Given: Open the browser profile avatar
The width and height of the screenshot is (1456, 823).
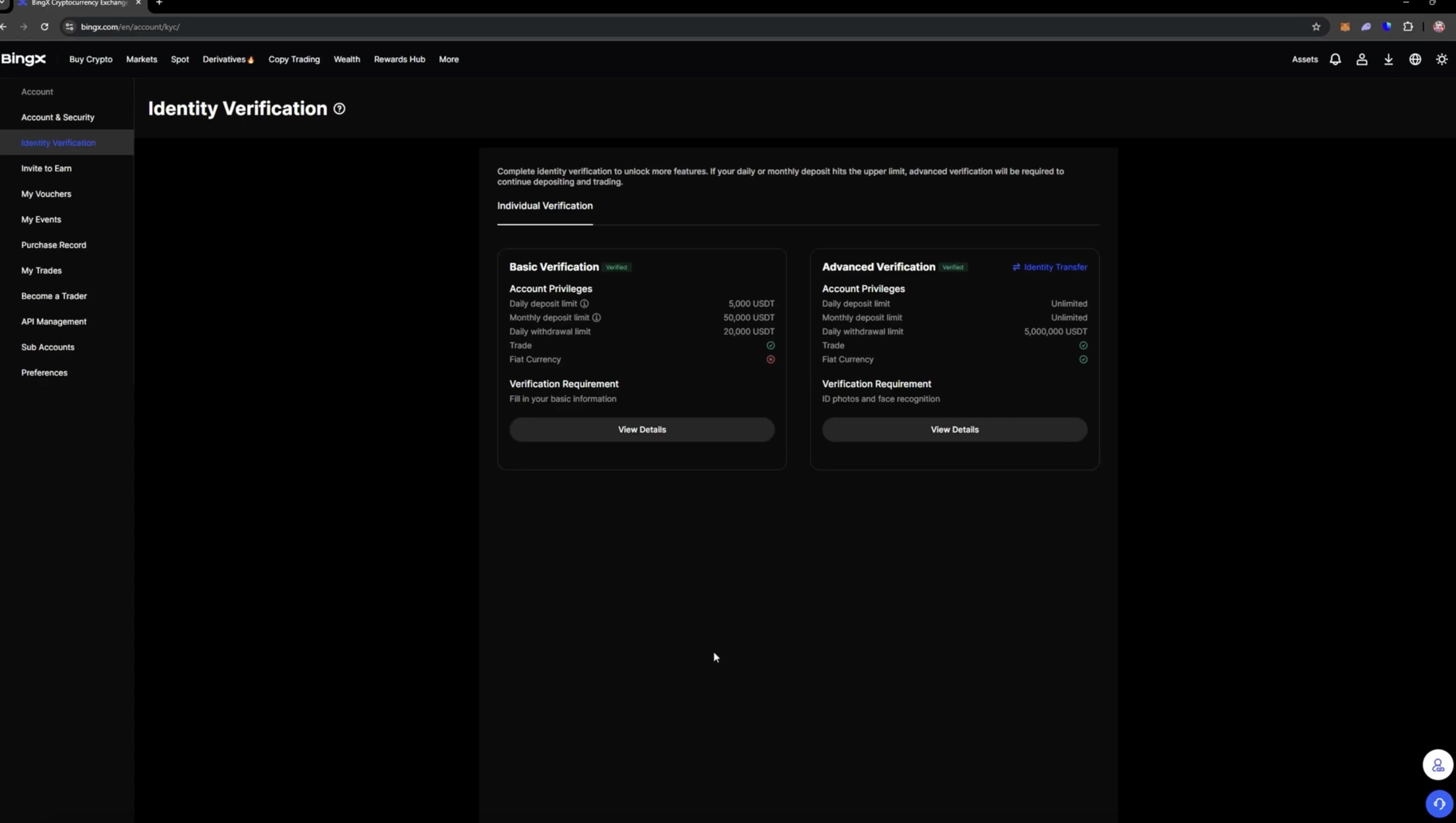Looking at the screenshot, I should click(x=1439, y=26).
